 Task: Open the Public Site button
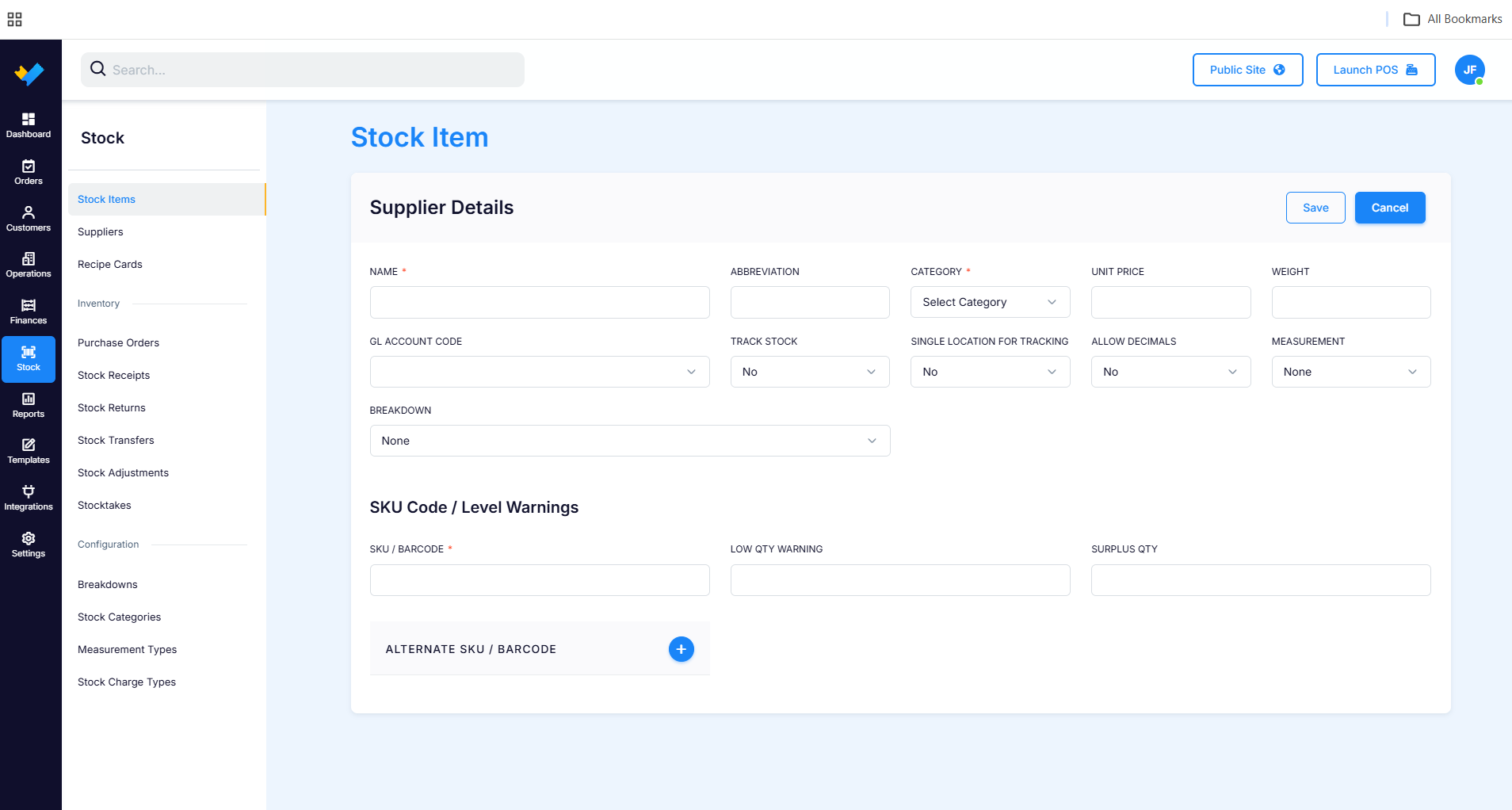[x=1248, y=70]
